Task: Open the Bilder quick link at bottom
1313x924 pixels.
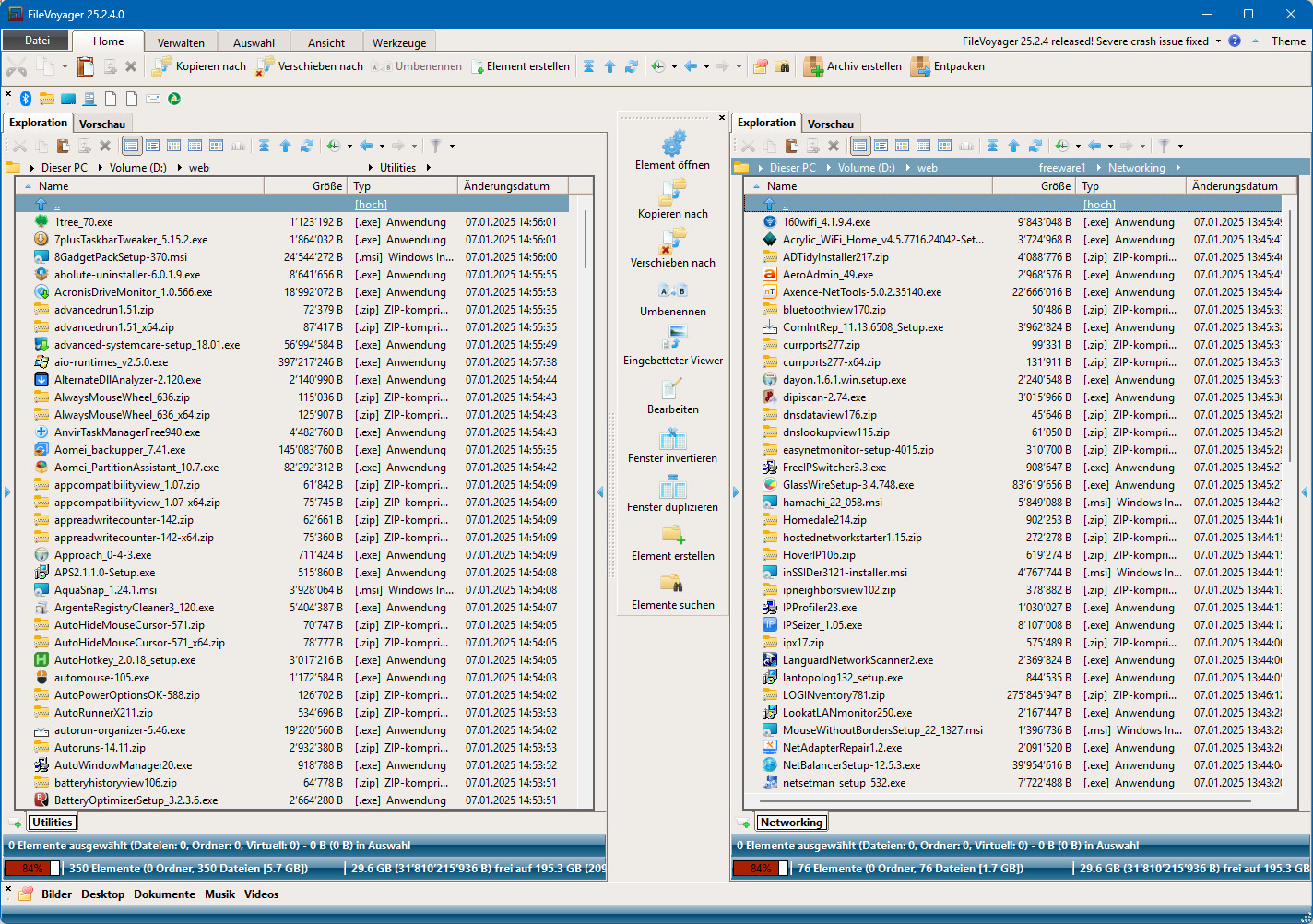Action: tap(56, 894)
